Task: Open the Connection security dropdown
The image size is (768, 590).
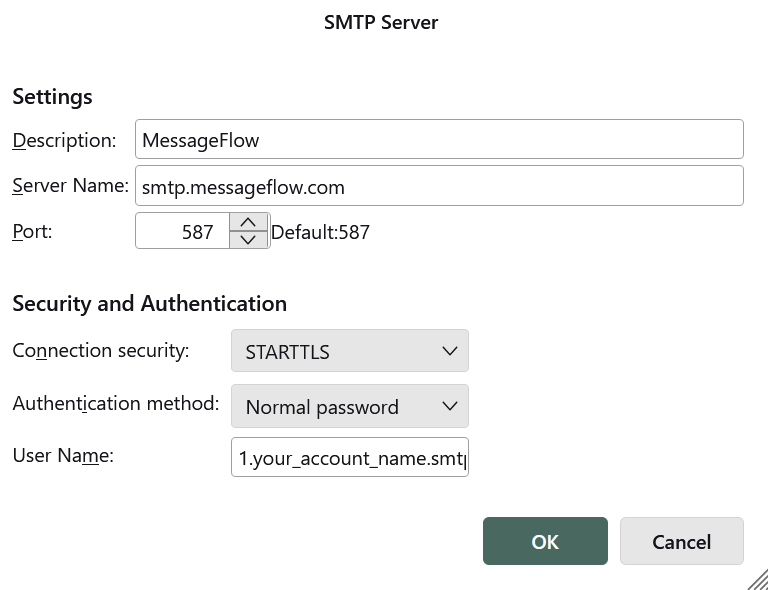Action: pos(349,351)
